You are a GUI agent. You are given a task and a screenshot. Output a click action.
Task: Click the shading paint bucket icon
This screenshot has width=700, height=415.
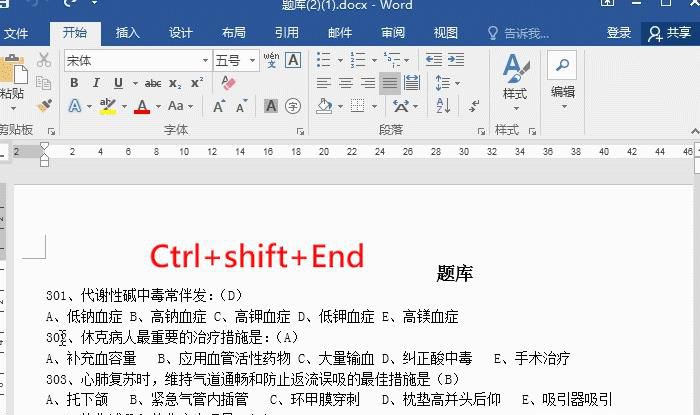click(324, 106)
